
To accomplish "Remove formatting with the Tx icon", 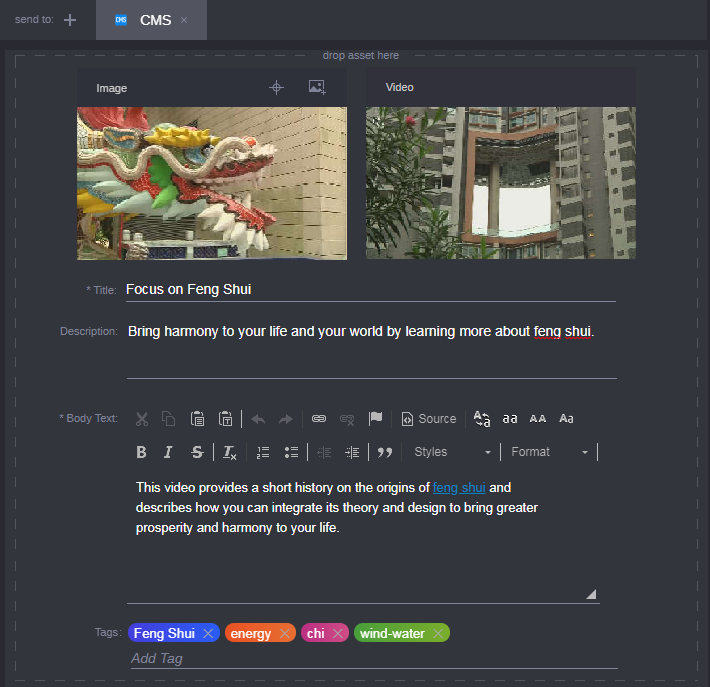I will pyautogui.click(x=230, y=452).
